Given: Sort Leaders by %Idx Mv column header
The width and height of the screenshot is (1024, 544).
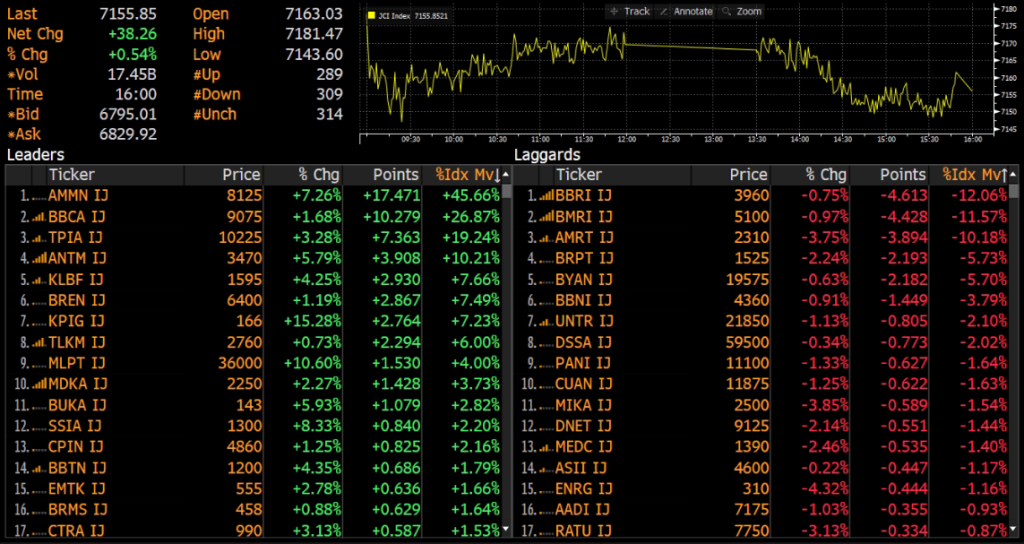Looking at the screenshot, I should tap(468, 175).
